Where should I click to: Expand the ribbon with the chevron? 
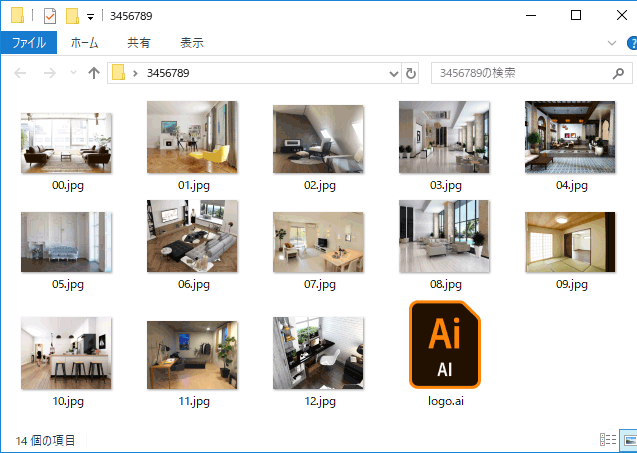[613, 43]
